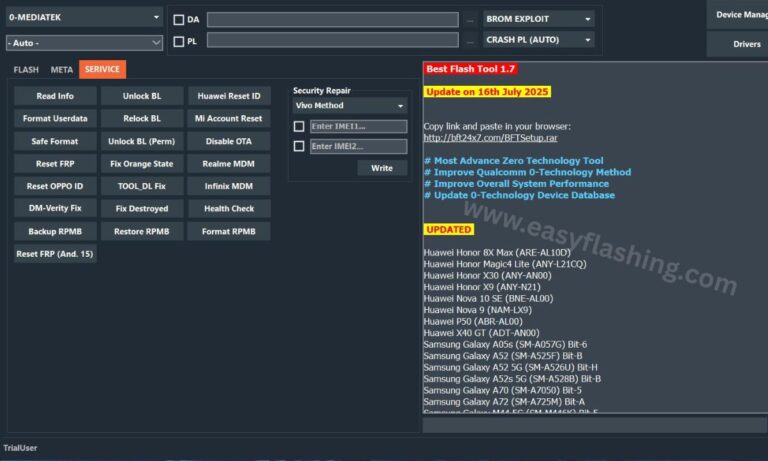Click the Unlock BL button

[x=142, y=96]
